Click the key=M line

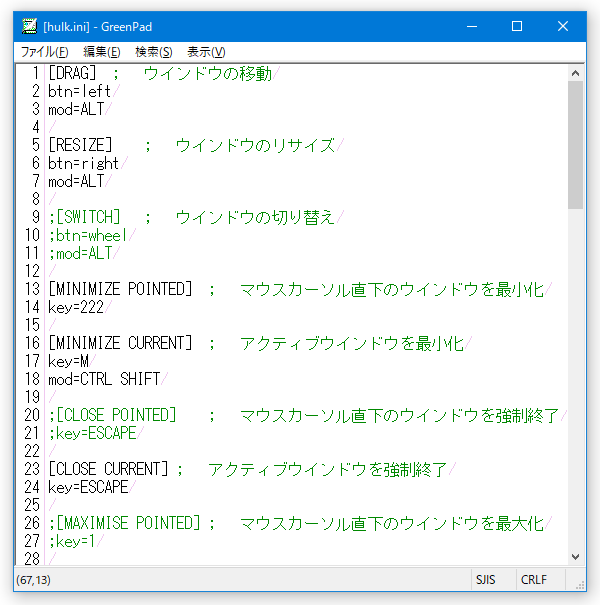tap(68, 361)
